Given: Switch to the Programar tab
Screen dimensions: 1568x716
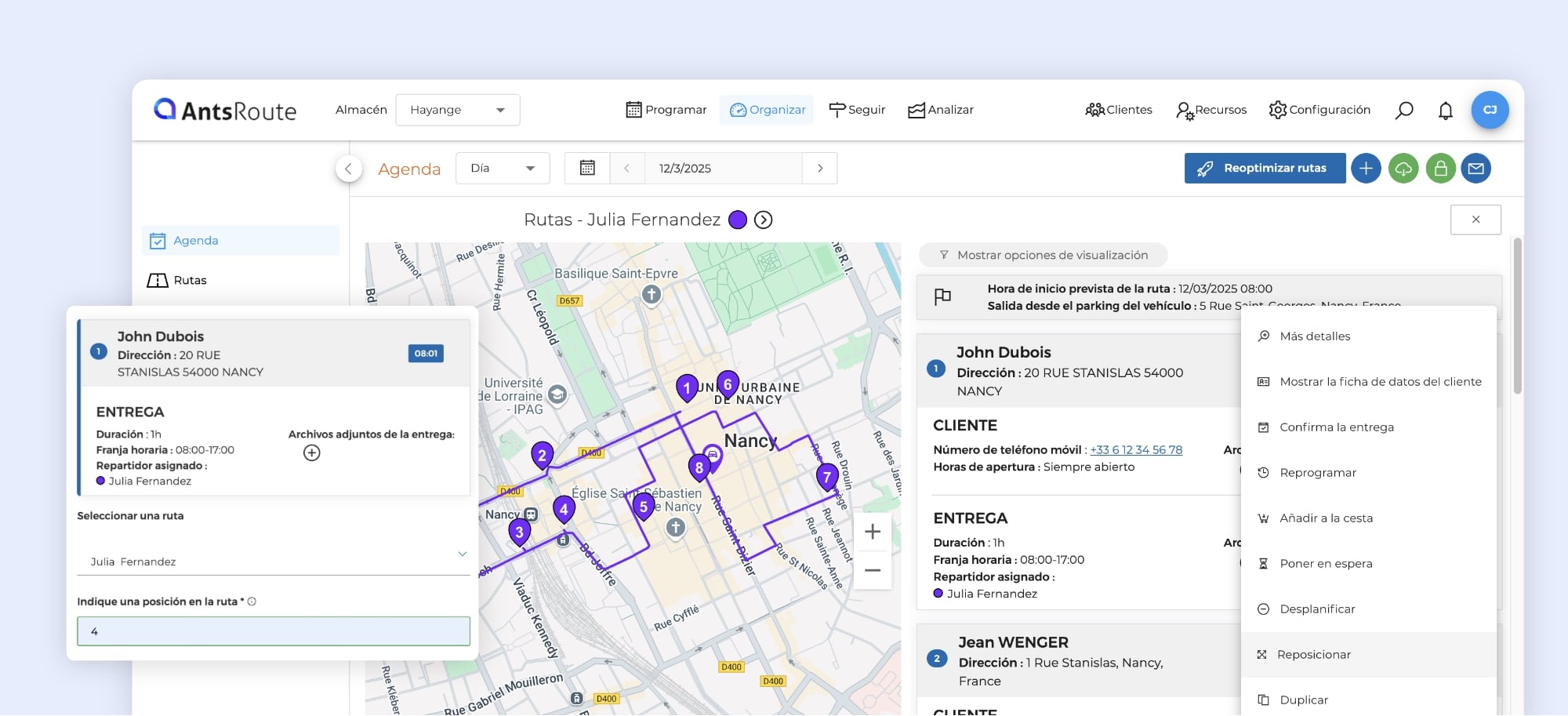Looking at the screenshot, I should [666, 111].
